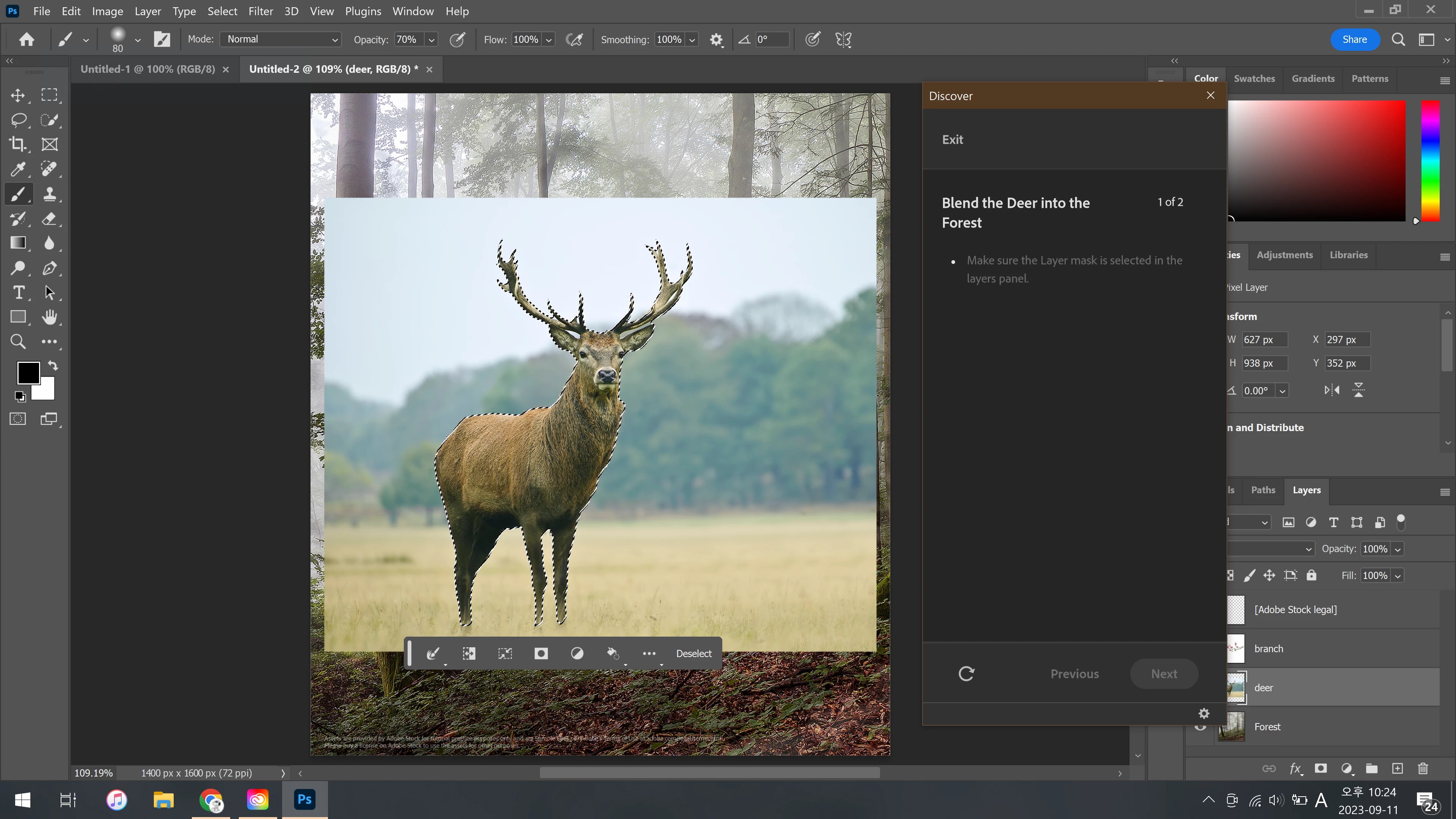
Task: Click the Add layer mask icon in the Layers panel
Action: (x=1321, y=768)
